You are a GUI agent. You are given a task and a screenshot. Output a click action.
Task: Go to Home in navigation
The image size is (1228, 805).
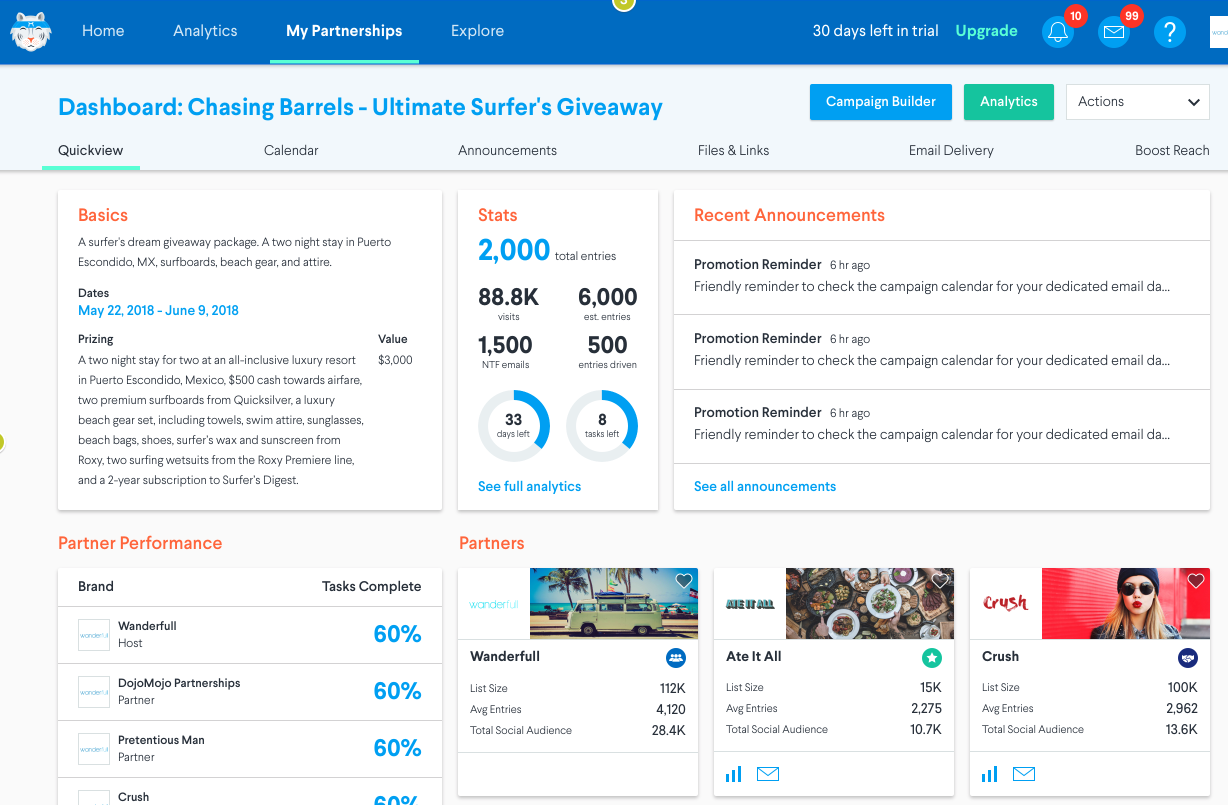pos(103,31)
